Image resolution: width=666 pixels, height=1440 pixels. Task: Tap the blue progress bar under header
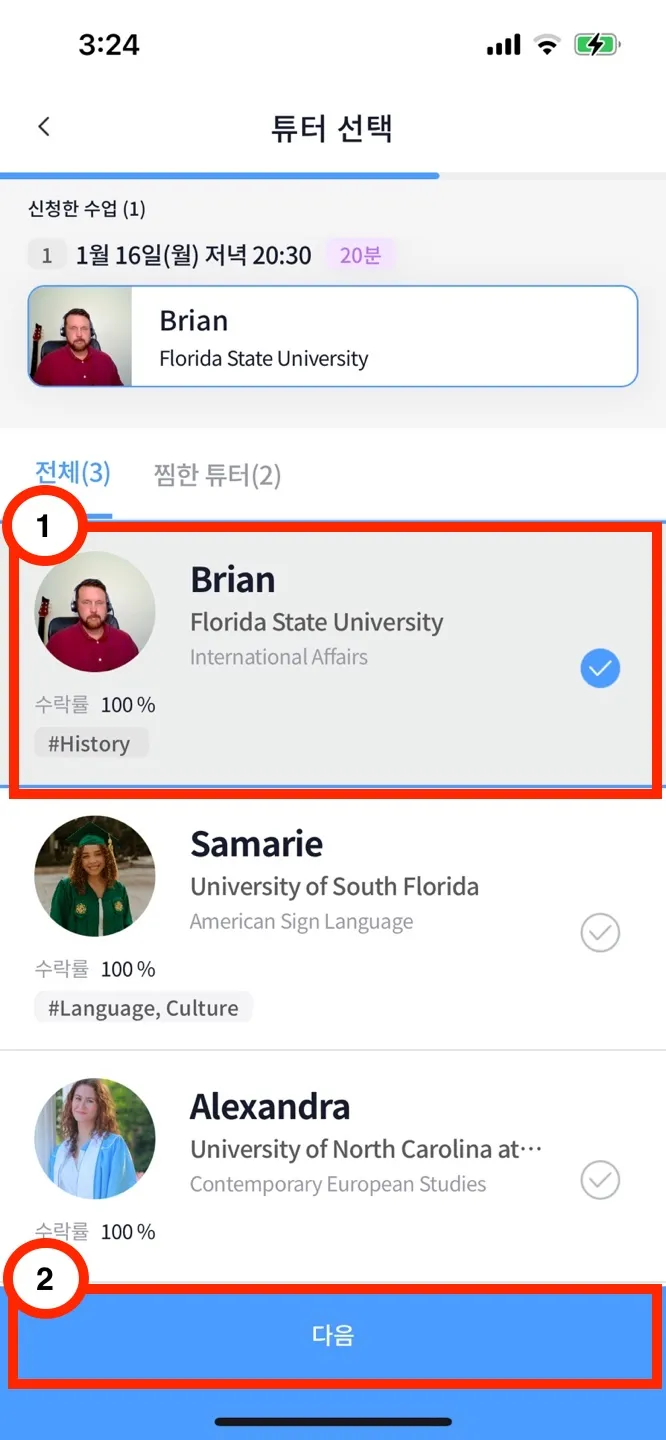pos(220,176)
